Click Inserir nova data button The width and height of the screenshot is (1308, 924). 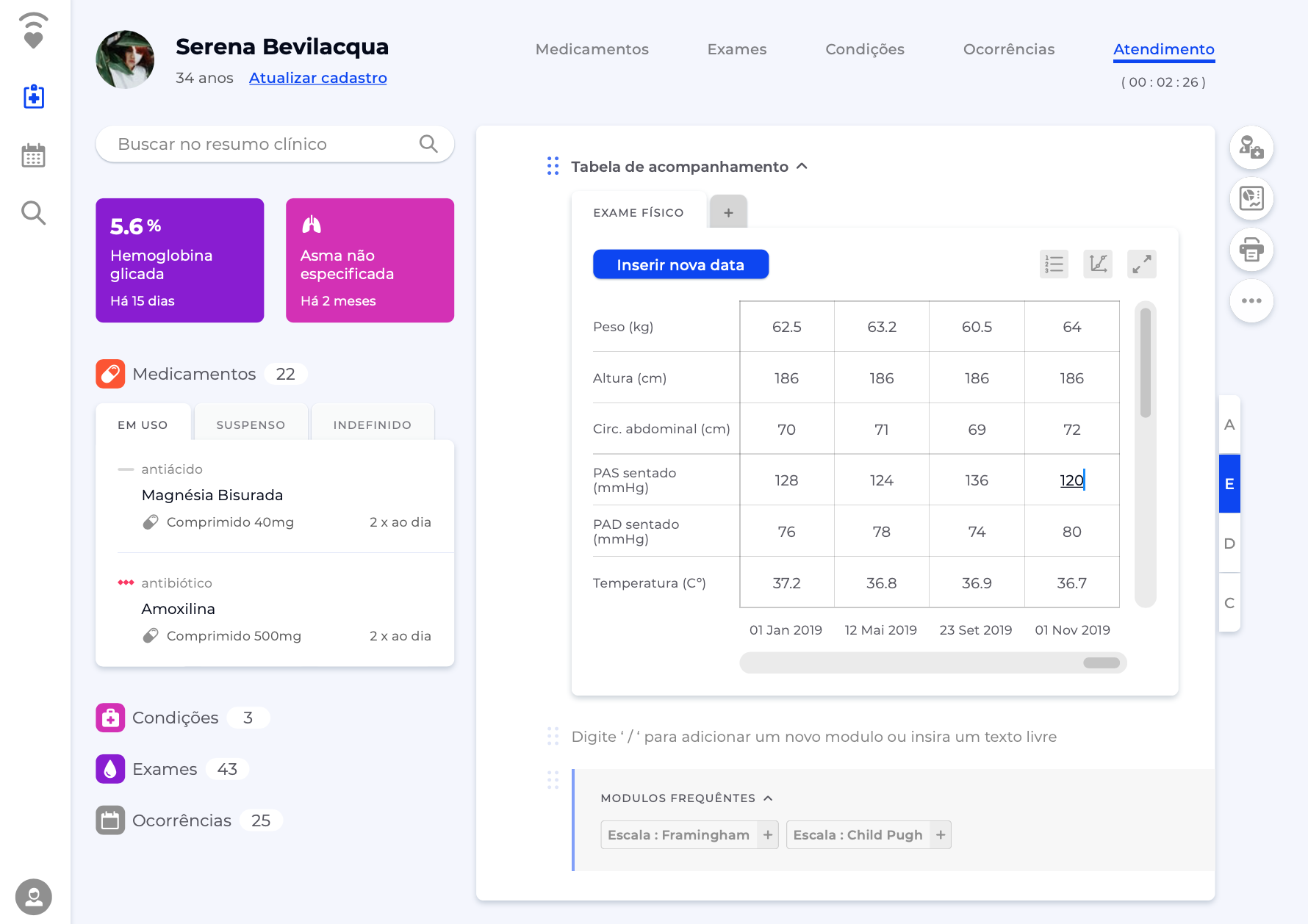pos(680,264)
